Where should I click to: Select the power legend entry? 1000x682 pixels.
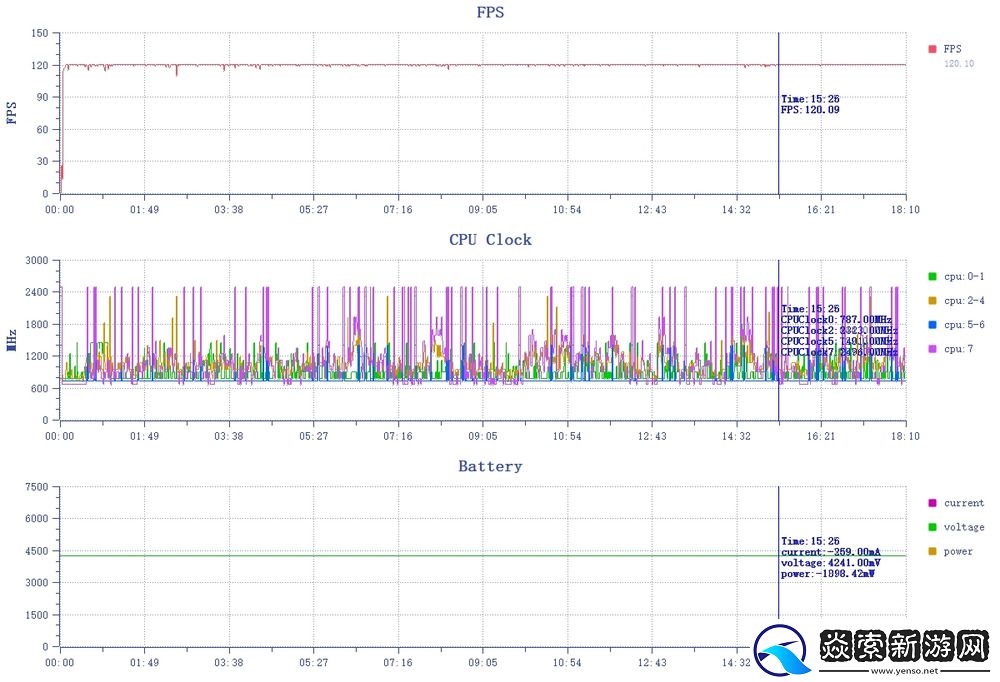pos(957,551)
